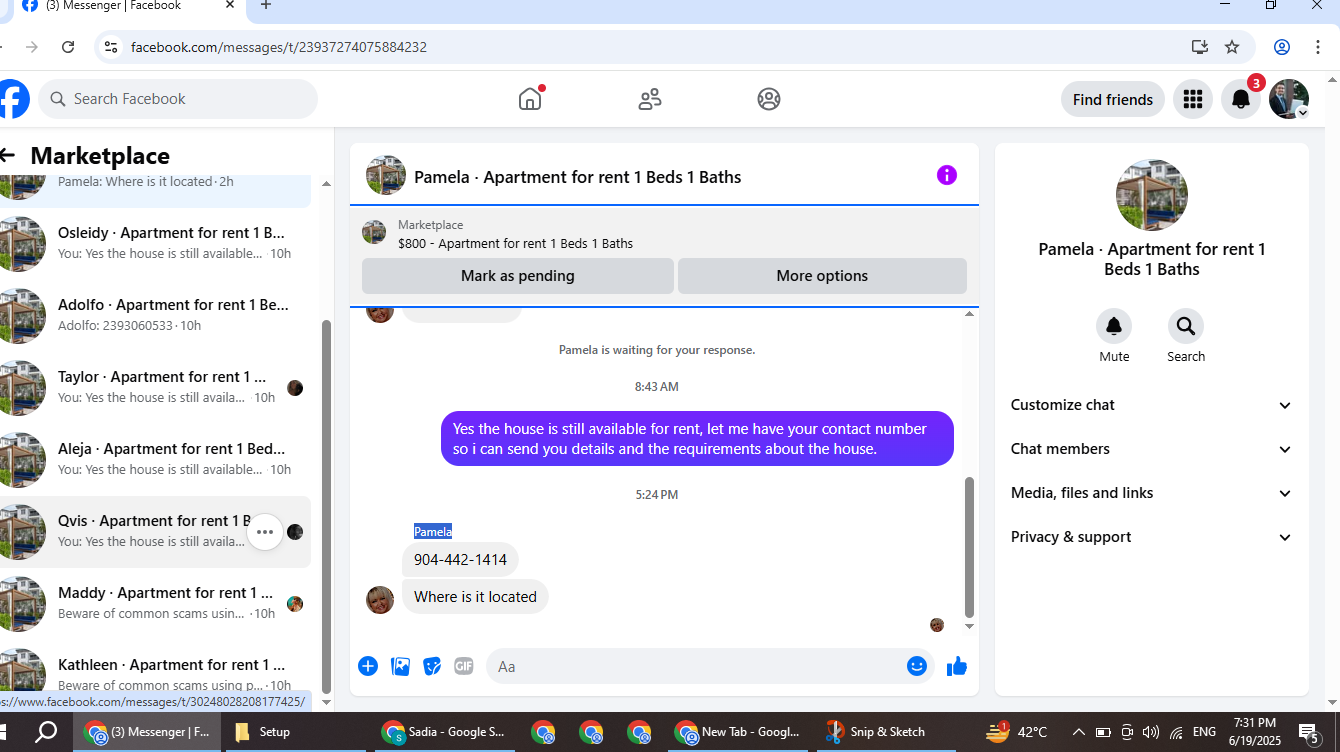
Task: Open the Chrome profile icon
Action: 1282,47
